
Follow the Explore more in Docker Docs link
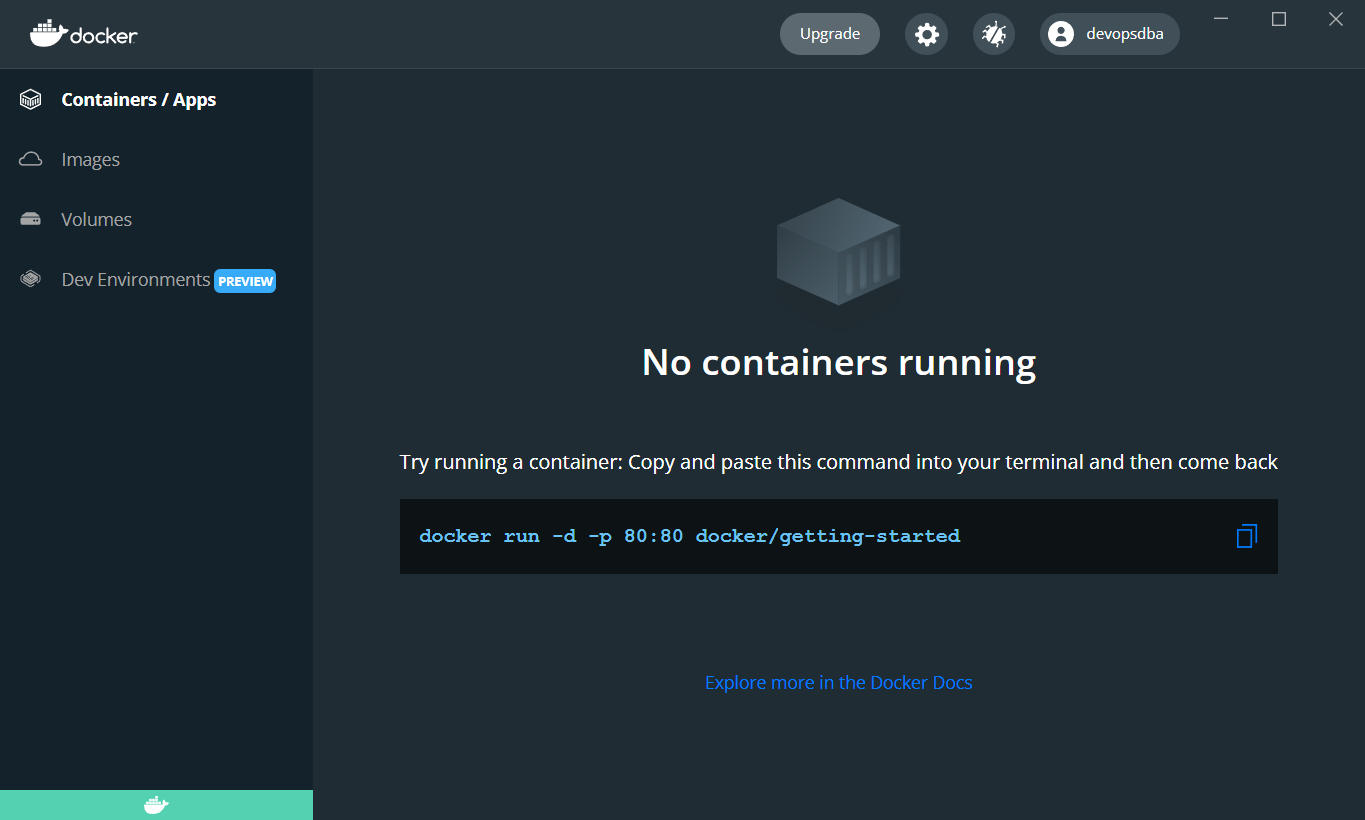point(838,682)
